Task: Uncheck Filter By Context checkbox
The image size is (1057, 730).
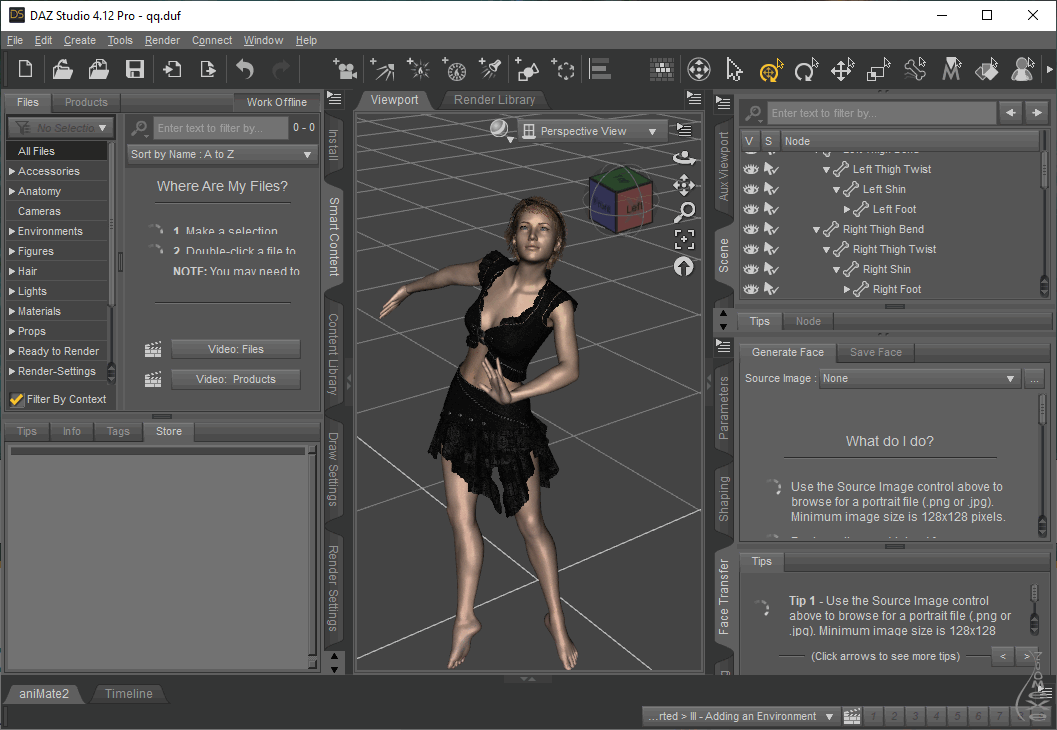Action: coord(17,399)
